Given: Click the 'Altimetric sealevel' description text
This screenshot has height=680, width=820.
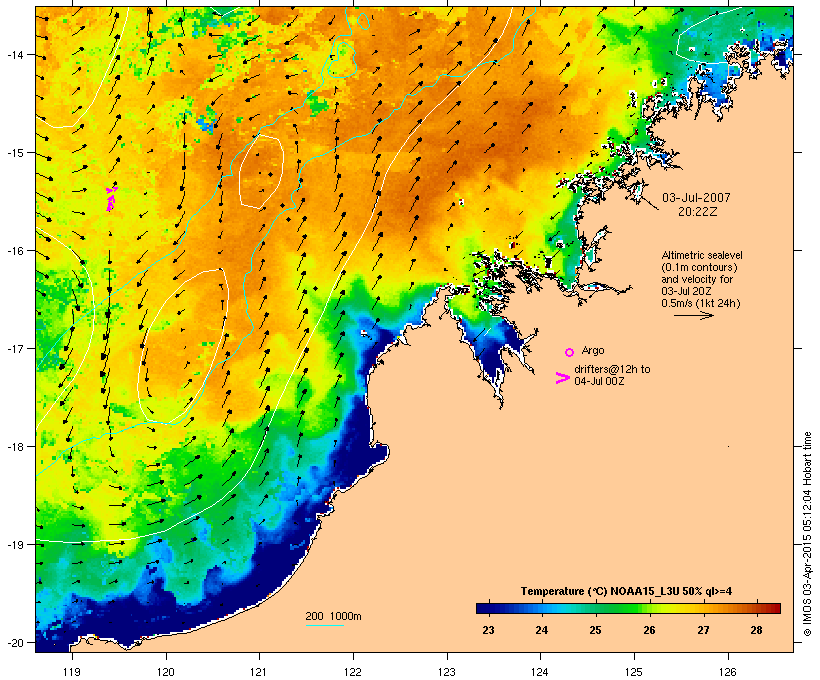Looking at the screenshot, I should point(702,255).
